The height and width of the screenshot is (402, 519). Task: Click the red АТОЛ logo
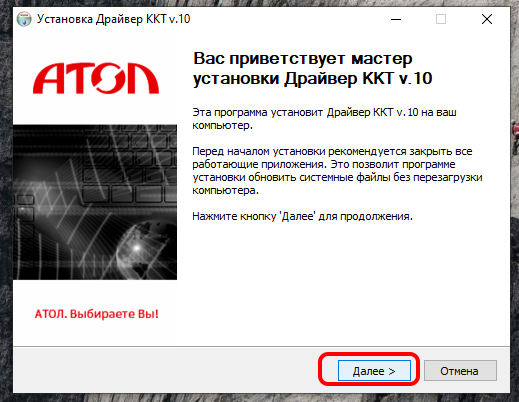click(x=96, y=78)
